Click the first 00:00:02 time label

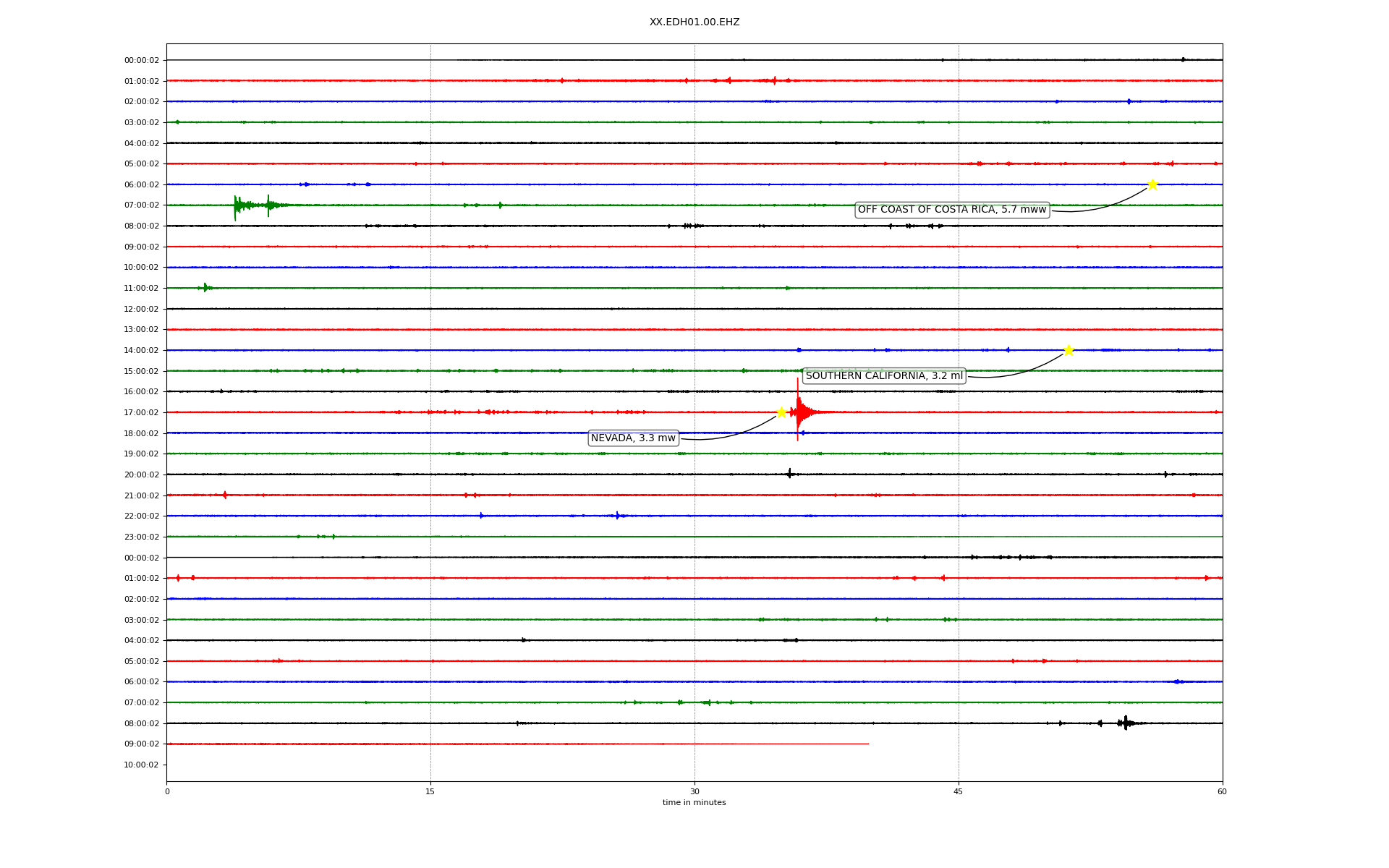pos(142,61)
